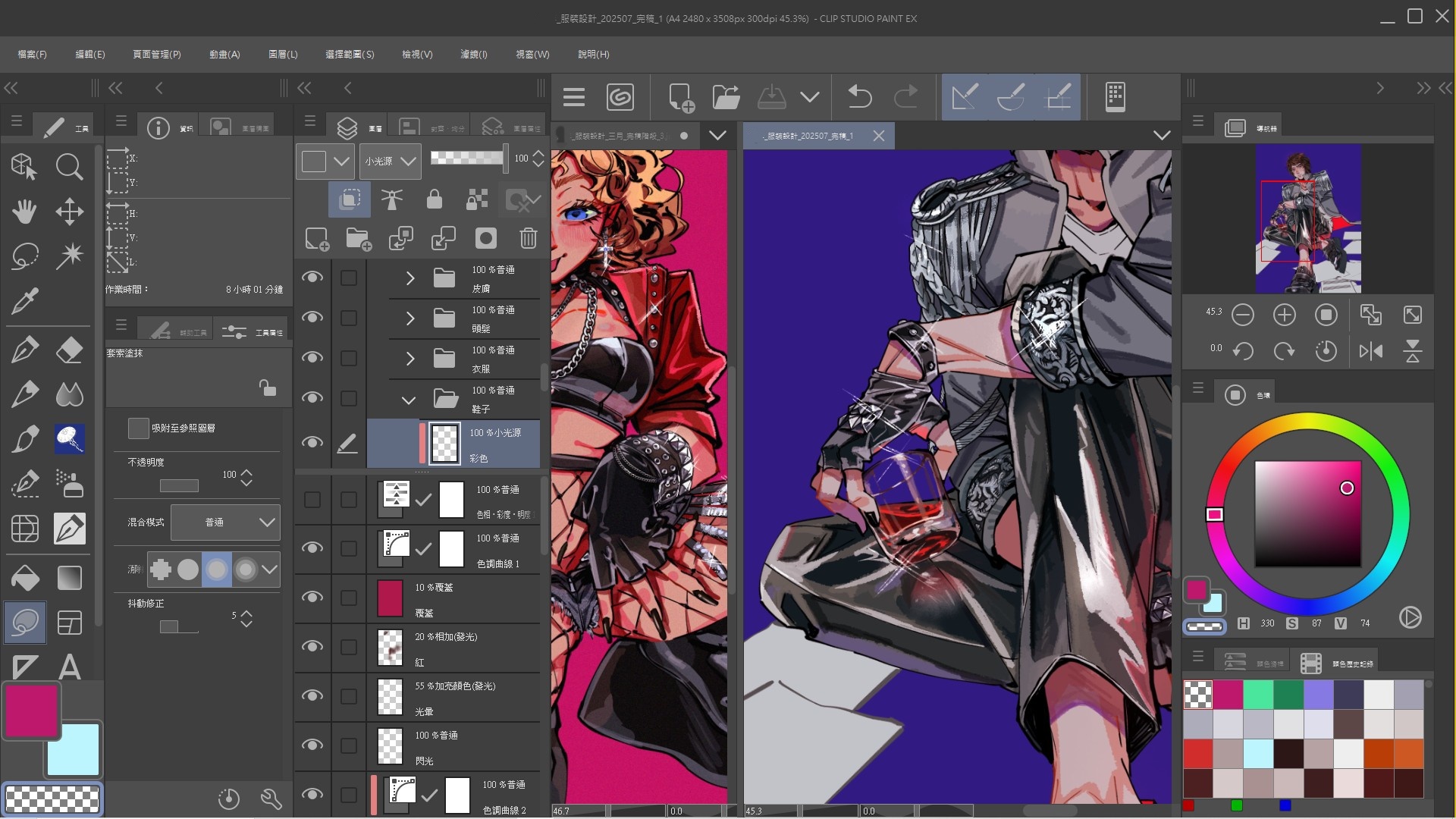Open the 小光源 blend mode dropdown

coord(390,161)
